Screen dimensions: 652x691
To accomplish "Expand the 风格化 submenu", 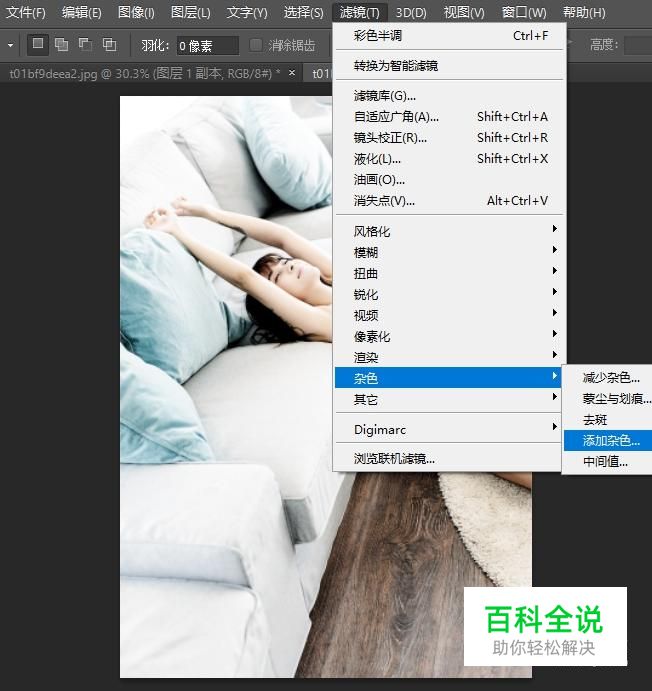I will [x=450, y=231].
